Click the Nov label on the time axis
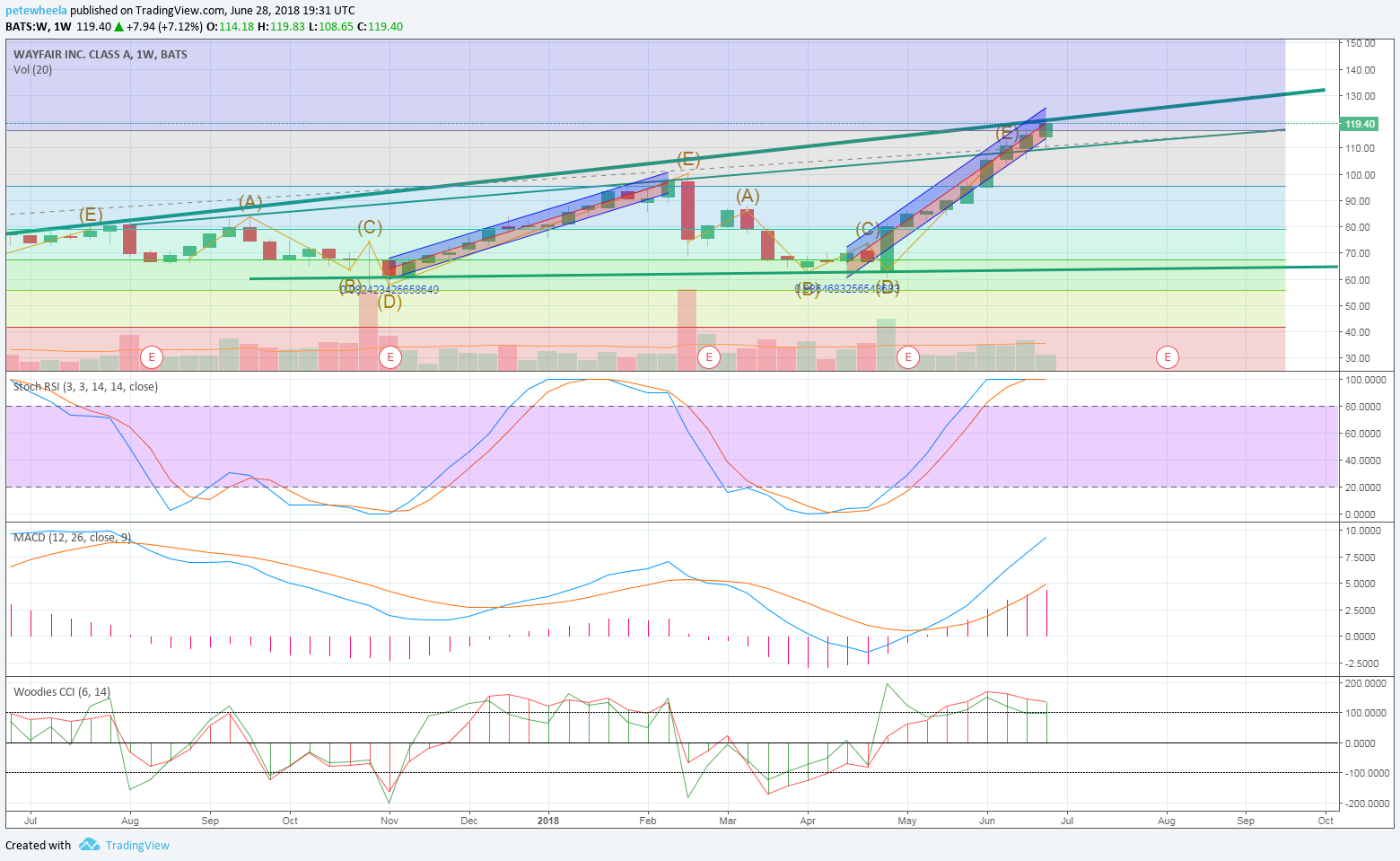 point(389,821)
